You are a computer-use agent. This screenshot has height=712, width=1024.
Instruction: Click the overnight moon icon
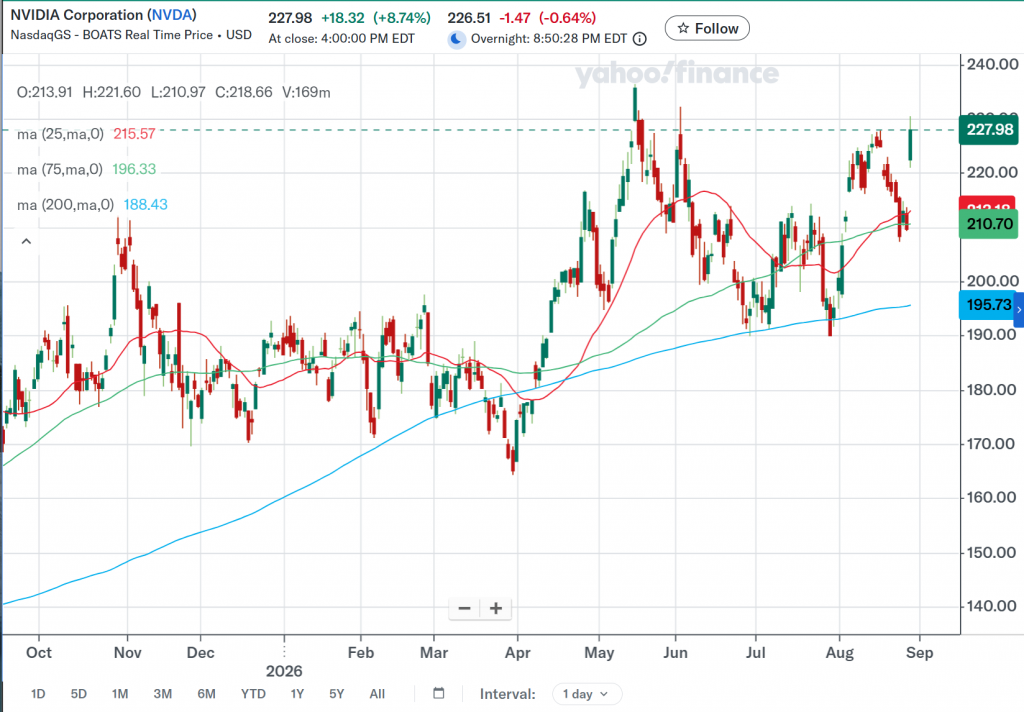point(456,40)
